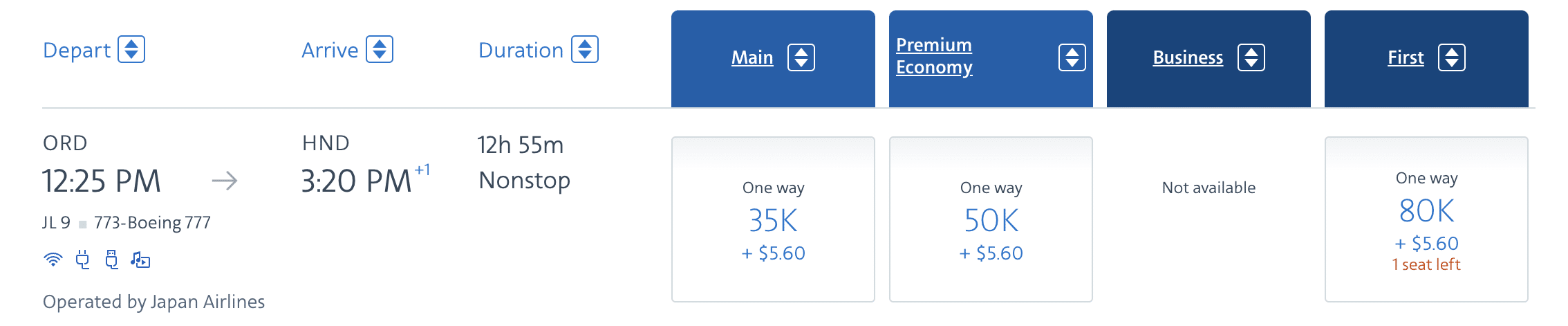Click the in-flight entertainment icon
1568x326 pixels.
point(140,260)
